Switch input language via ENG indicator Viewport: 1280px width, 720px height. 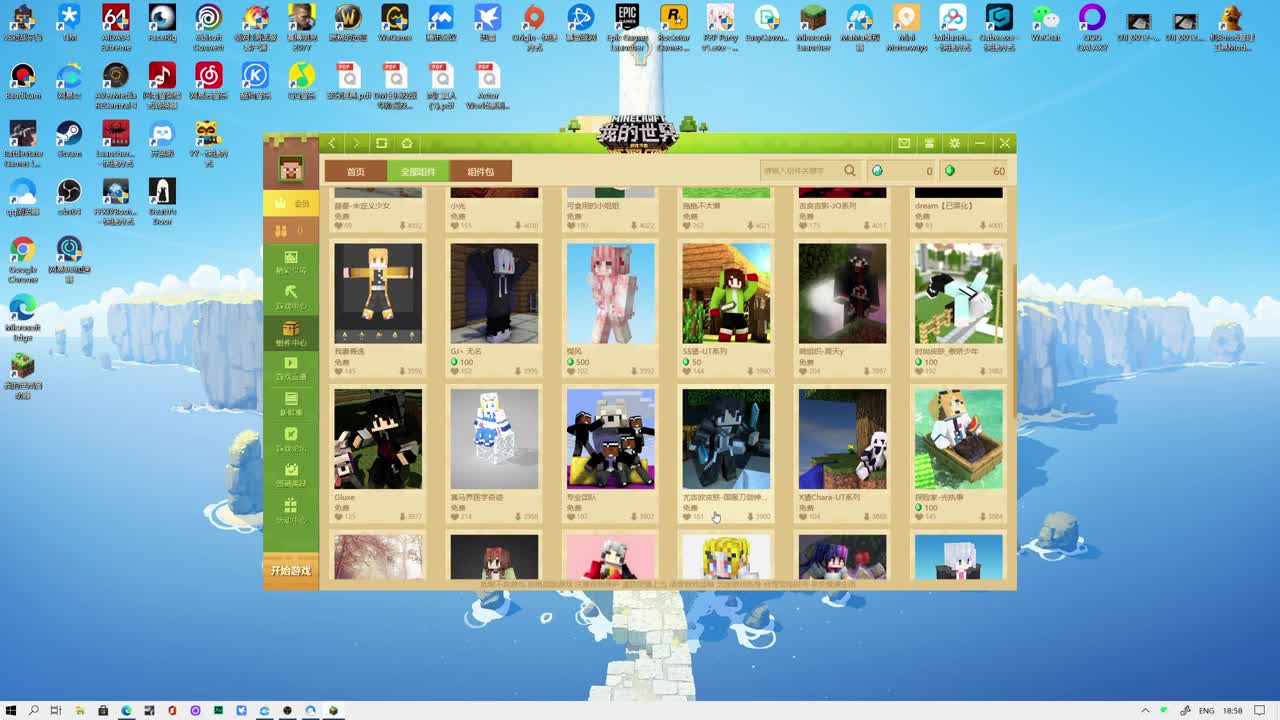1206,710
